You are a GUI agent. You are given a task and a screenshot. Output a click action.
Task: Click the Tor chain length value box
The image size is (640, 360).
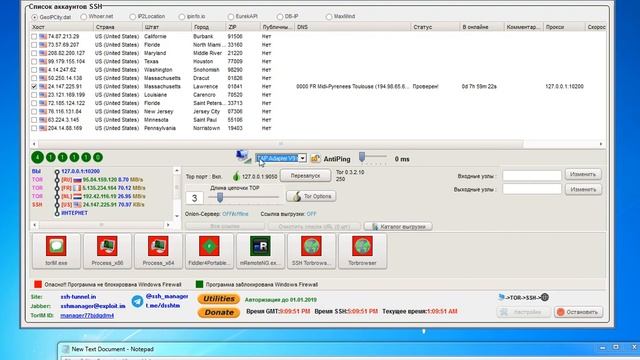coord(194,198)
